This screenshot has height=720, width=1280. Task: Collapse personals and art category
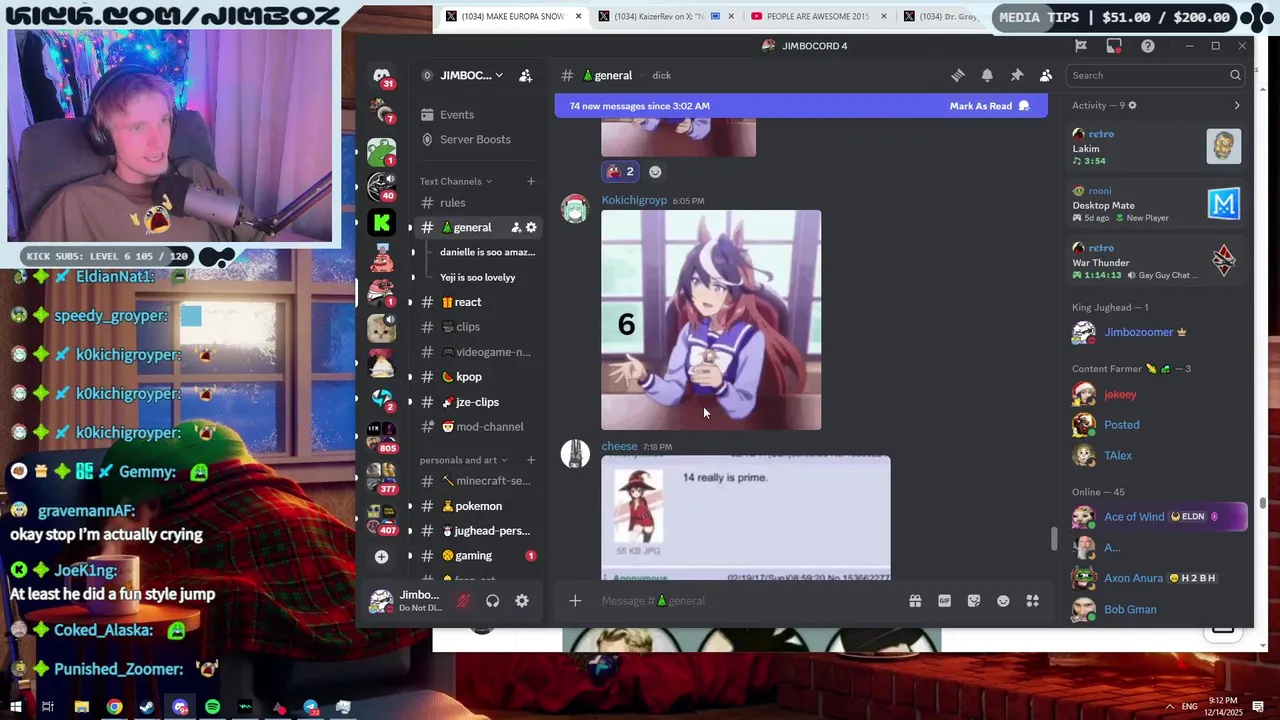coord(464,460)
